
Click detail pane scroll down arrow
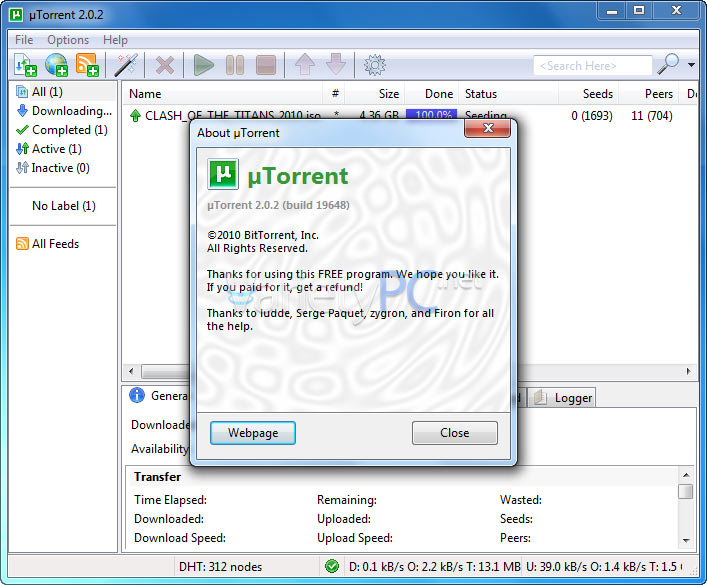686,540
